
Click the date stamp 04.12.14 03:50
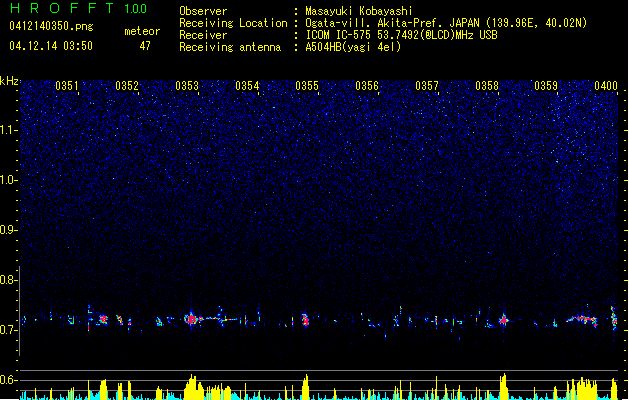[51, 46]
